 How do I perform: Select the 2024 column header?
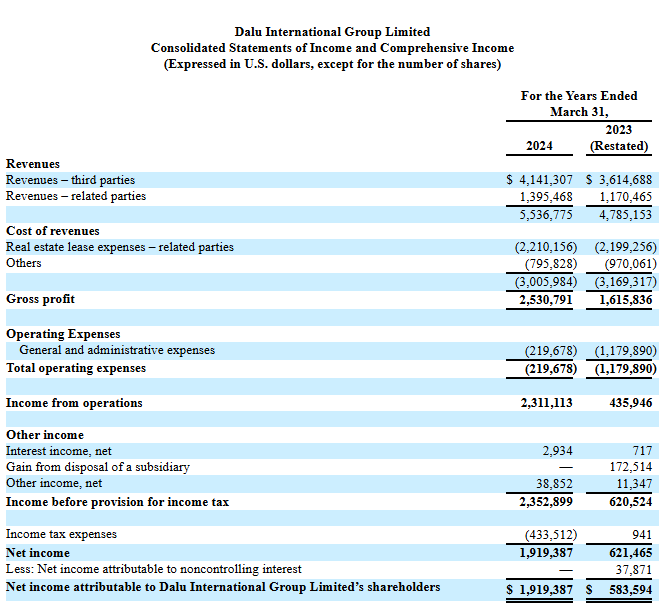[541, 146]
